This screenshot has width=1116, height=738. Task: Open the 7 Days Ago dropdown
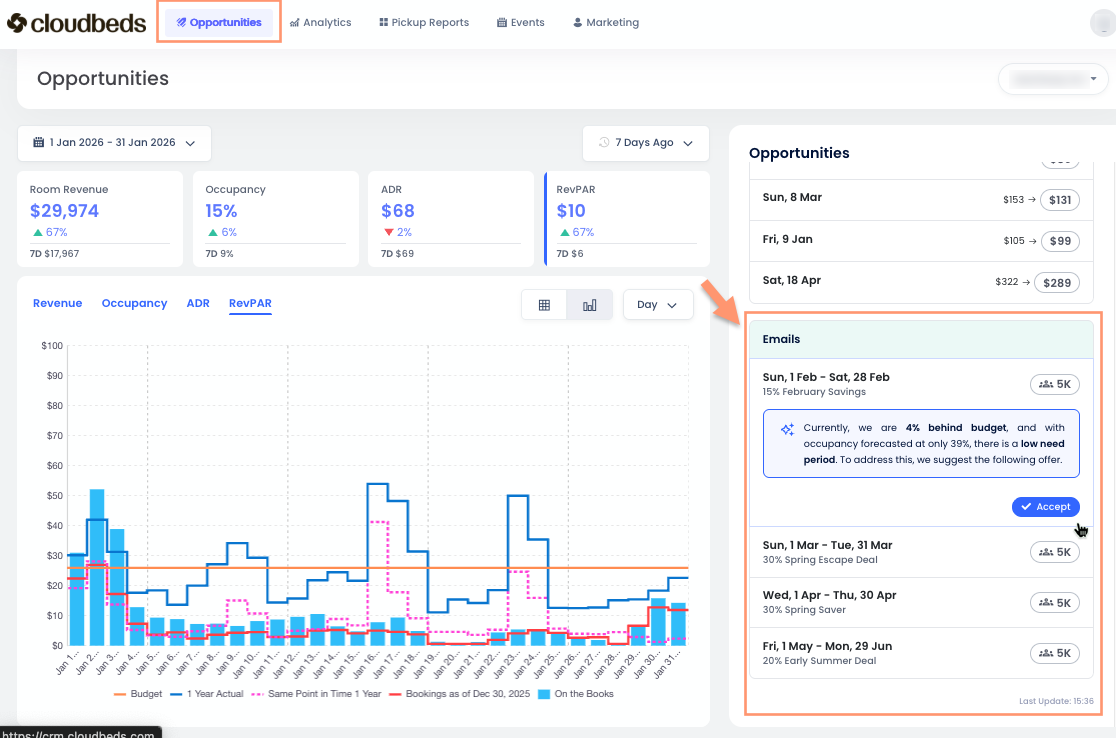click(x=646, y=143)
